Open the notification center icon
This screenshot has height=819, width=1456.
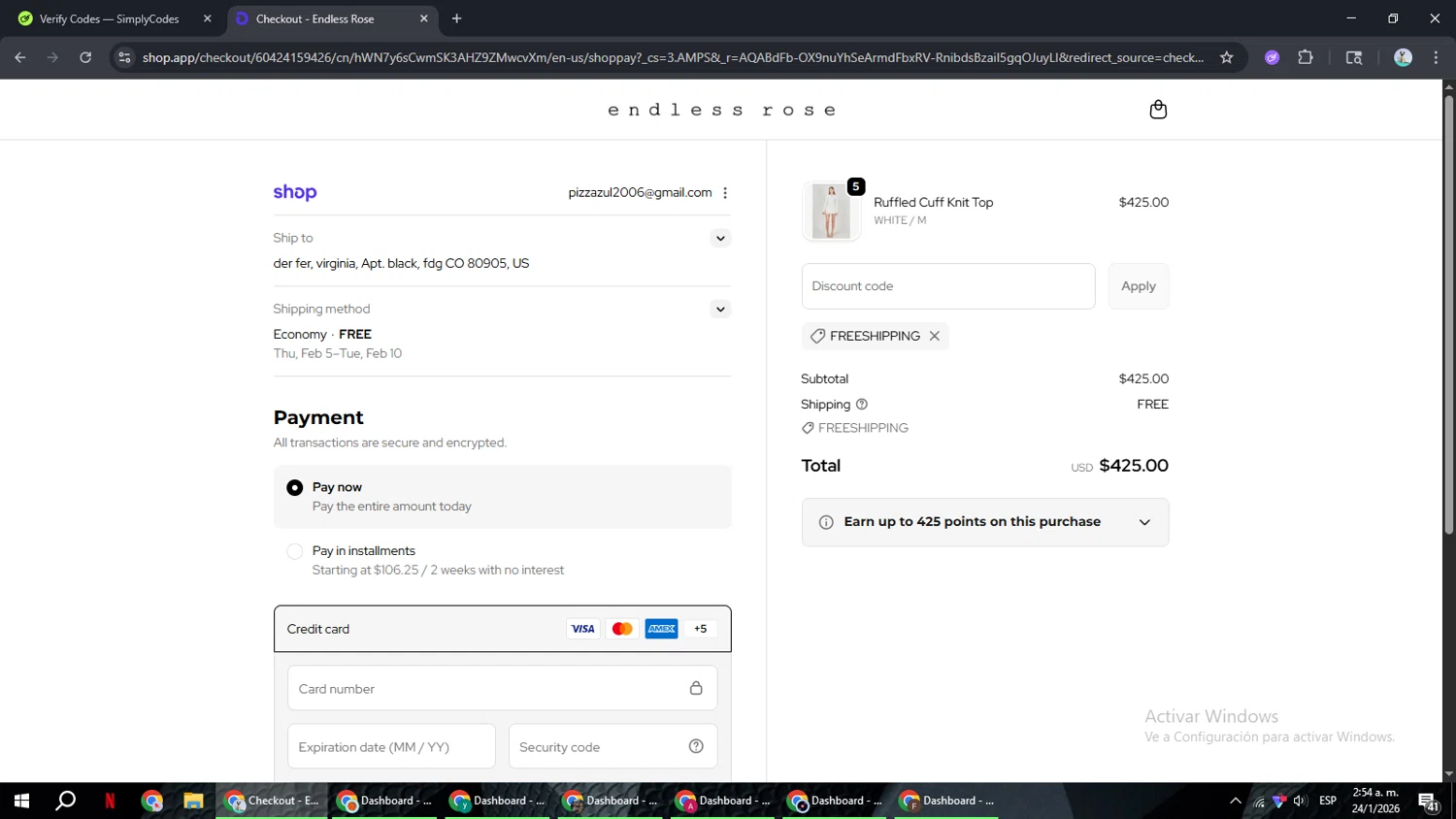point(1429,802)
